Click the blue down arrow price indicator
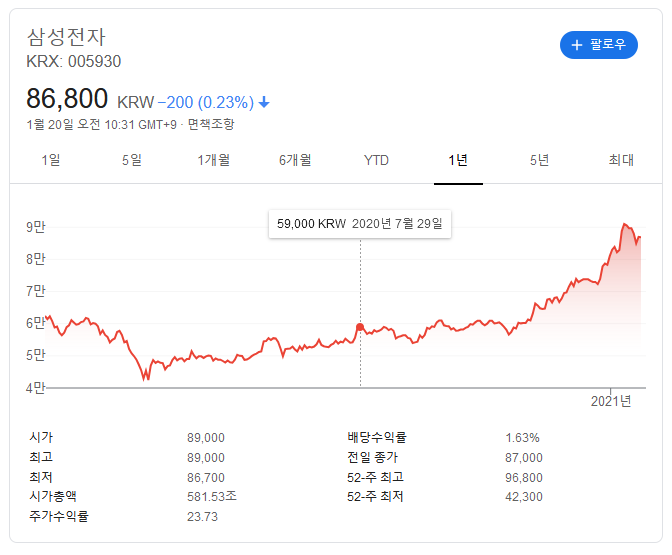The image size is (672, 555). click(x=264, y=102)
